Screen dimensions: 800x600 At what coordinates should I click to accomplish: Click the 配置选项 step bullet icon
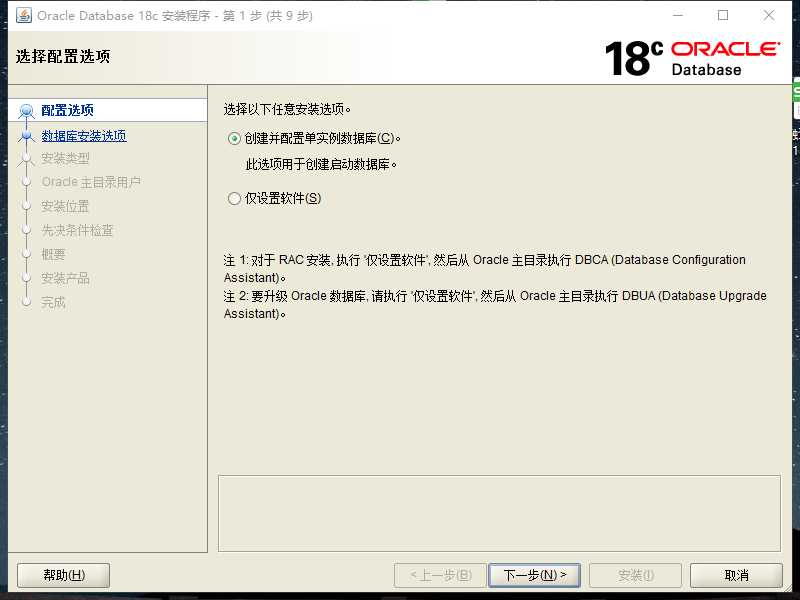26,111
